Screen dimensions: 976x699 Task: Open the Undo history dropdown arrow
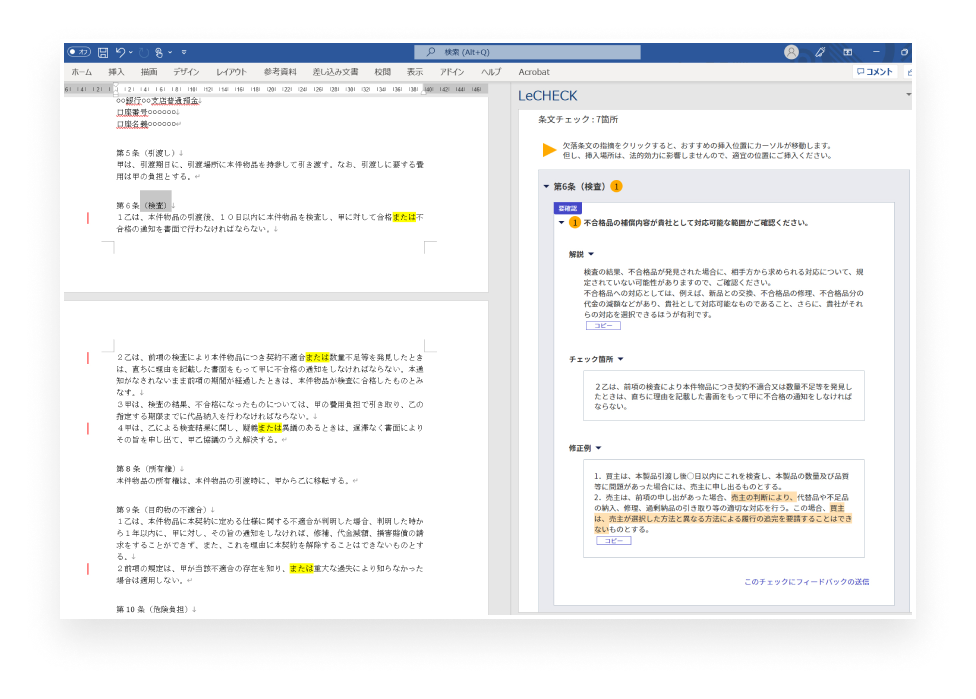(x=131, y=52)
